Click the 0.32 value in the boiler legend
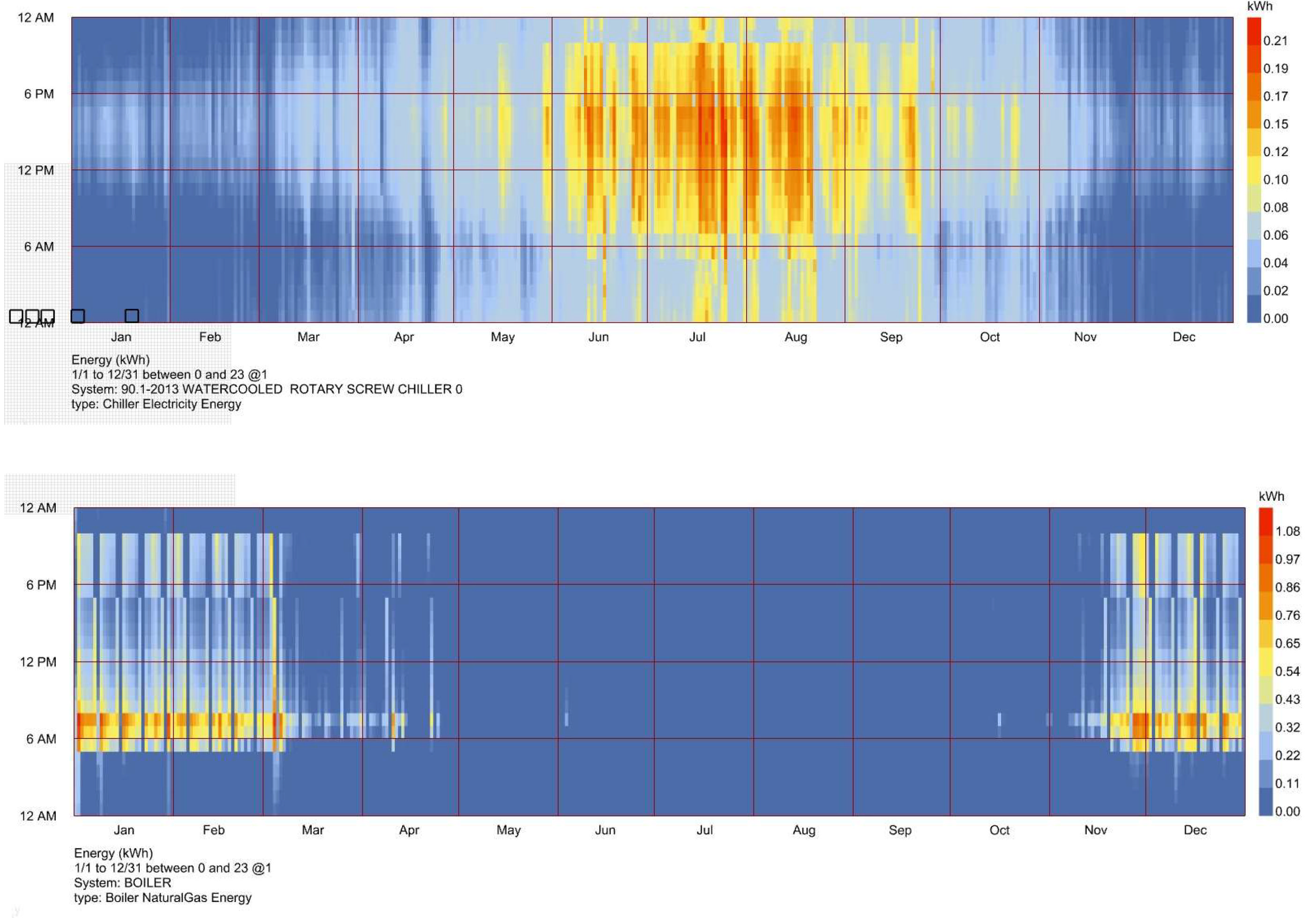The image size is (1316, 918). coord(1287,728)
